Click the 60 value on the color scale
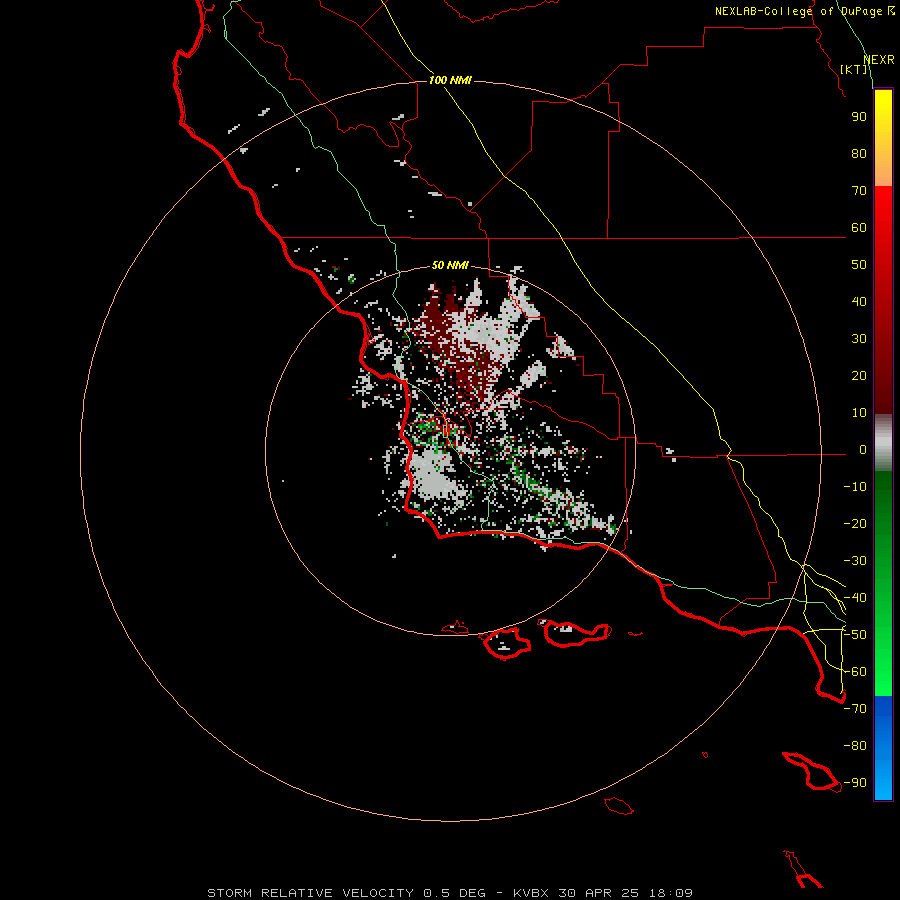900x900 pixels. coord(859,227)
